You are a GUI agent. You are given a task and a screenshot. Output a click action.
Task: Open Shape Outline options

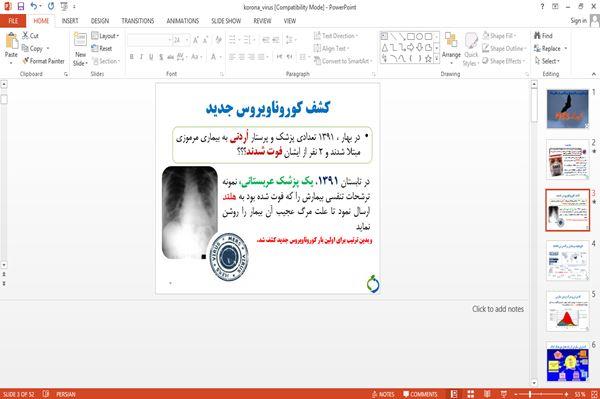[504, 48]
